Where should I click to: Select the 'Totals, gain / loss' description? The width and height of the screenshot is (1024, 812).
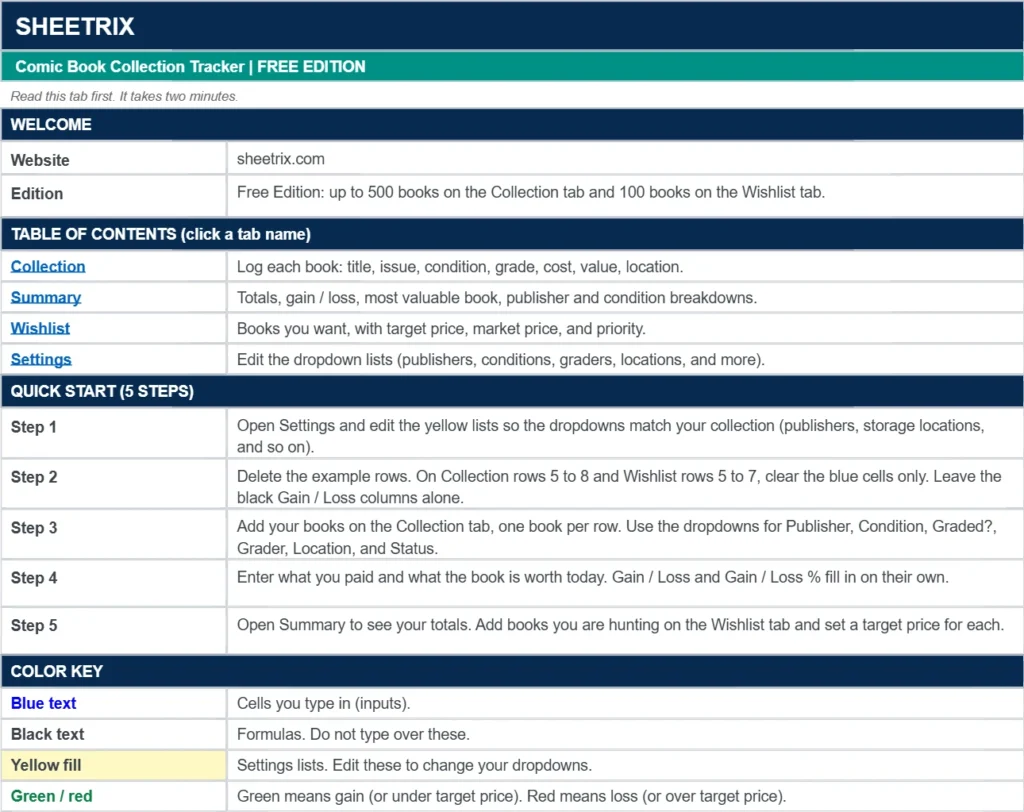625,298
